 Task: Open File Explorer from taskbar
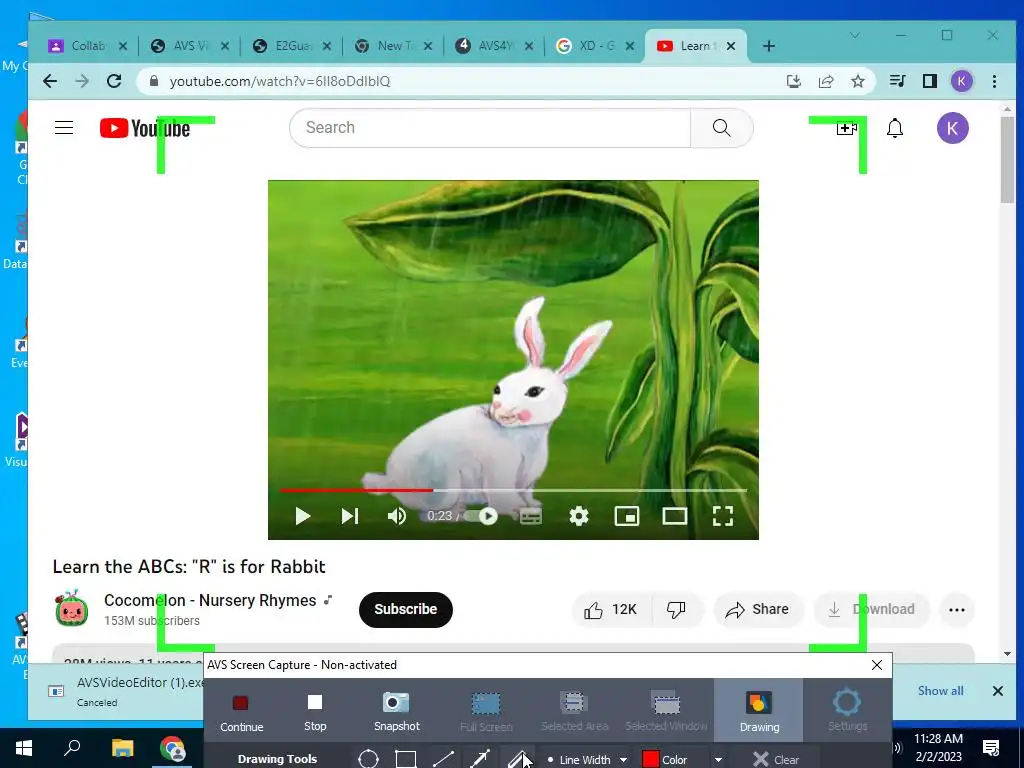122,748
